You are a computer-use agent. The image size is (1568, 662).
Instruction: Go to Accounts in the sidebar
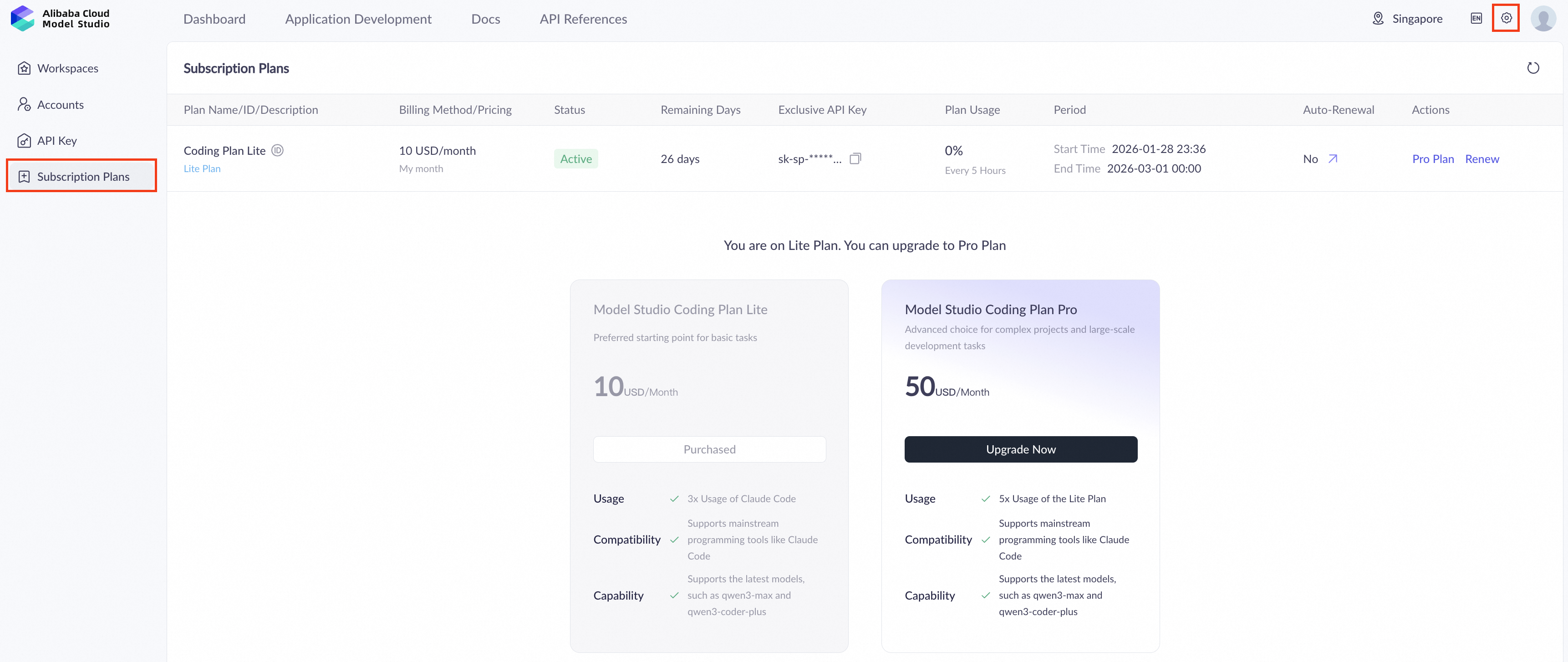point(60,105)
